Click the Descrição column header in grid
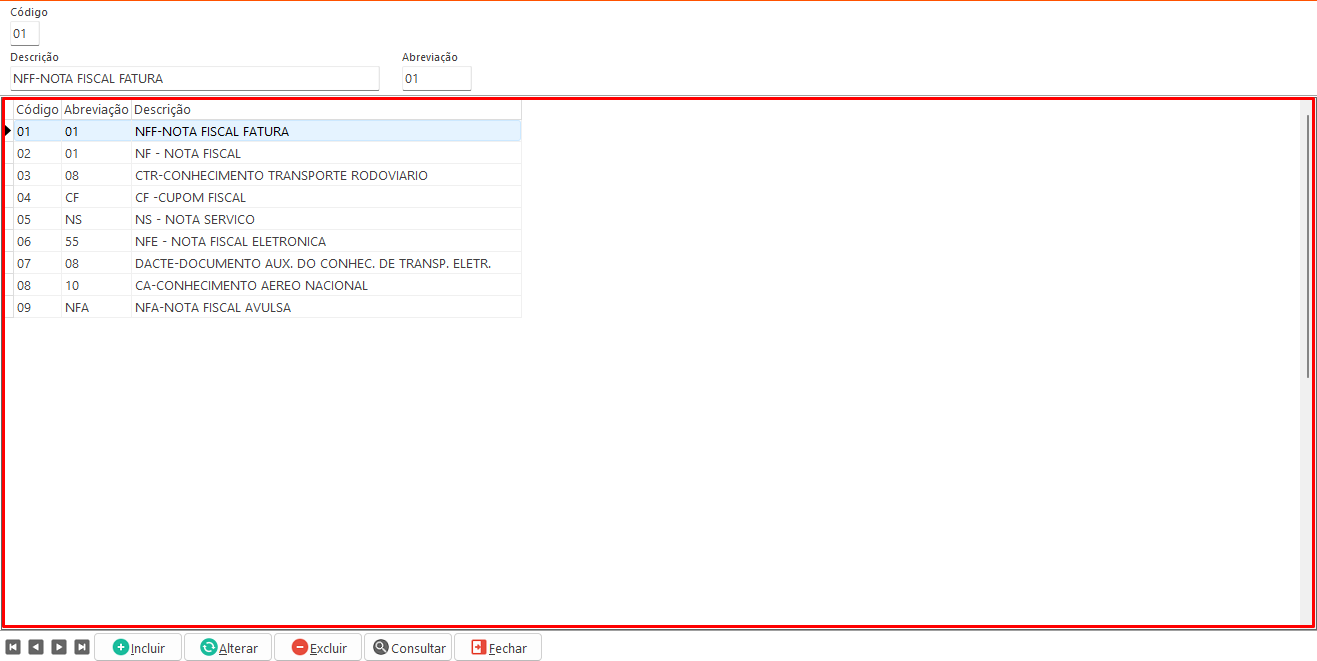Image resolution: width=1317 pixels, height=661 pixels. pos(325,110)
